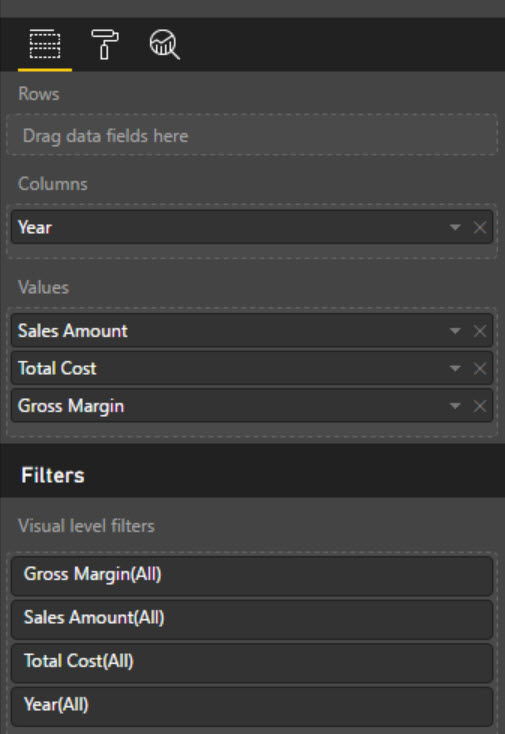Open the Total Cost field dropdown arrow
The image size is (505, 734).
click(x=454, y=368)
